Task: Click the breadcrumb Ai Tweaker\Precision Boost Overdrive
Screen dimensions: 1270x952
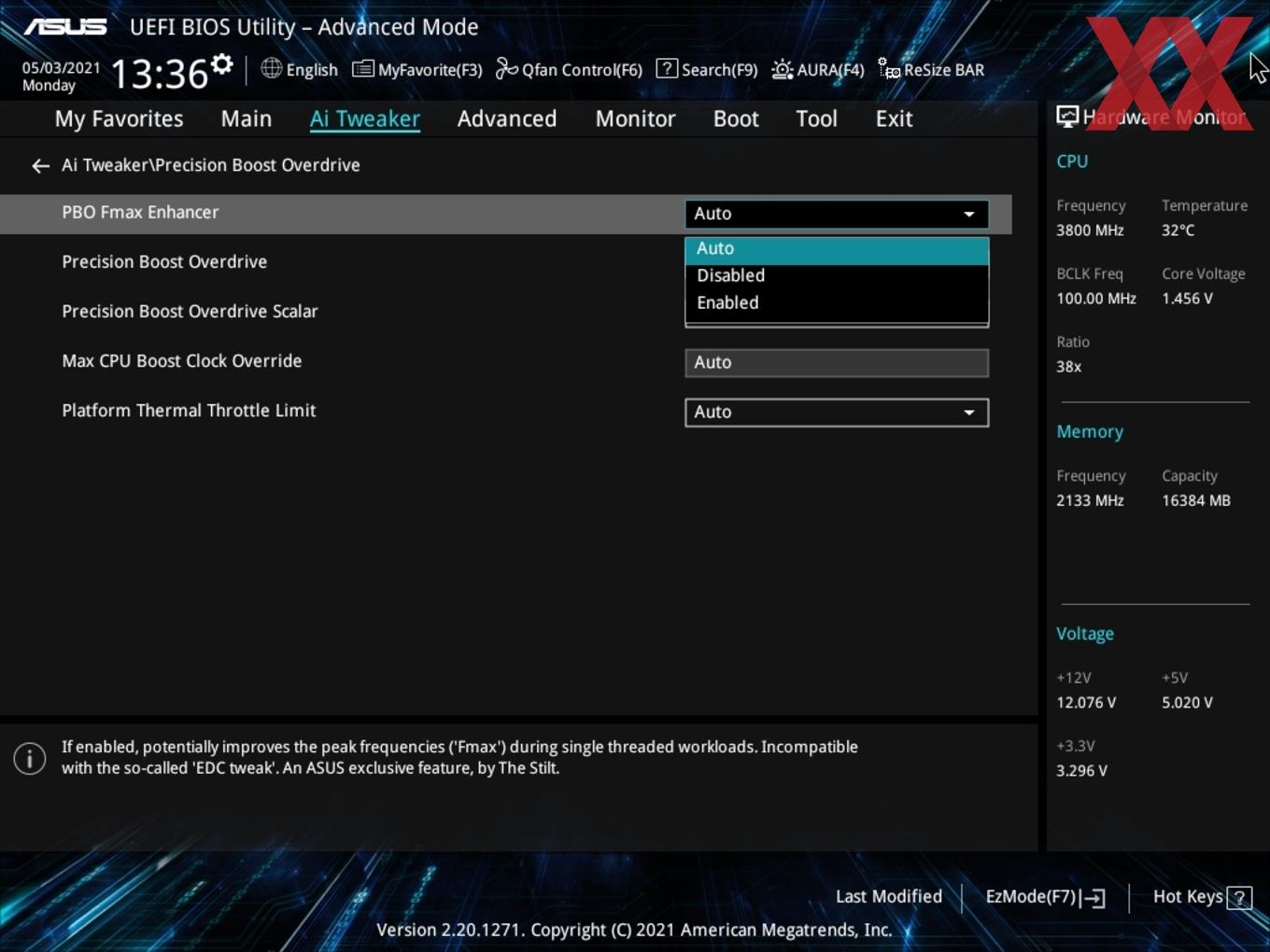Action: [x=211, y=165]
